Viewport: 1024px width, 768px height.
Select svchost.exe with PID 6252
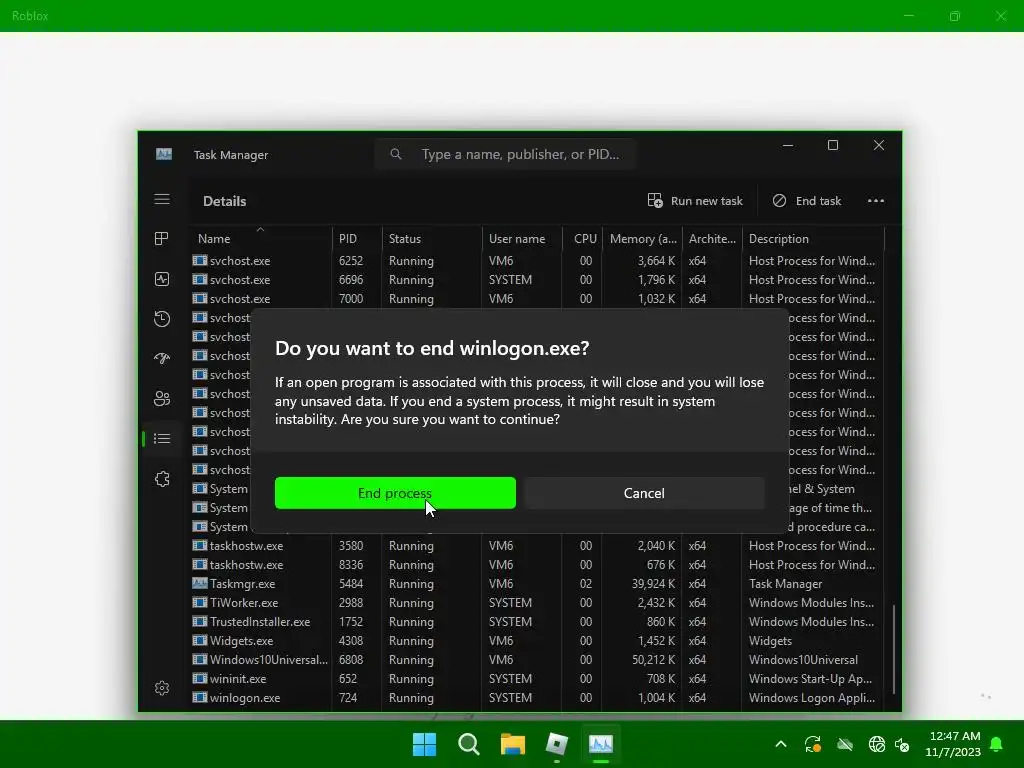tap(537, 261)
